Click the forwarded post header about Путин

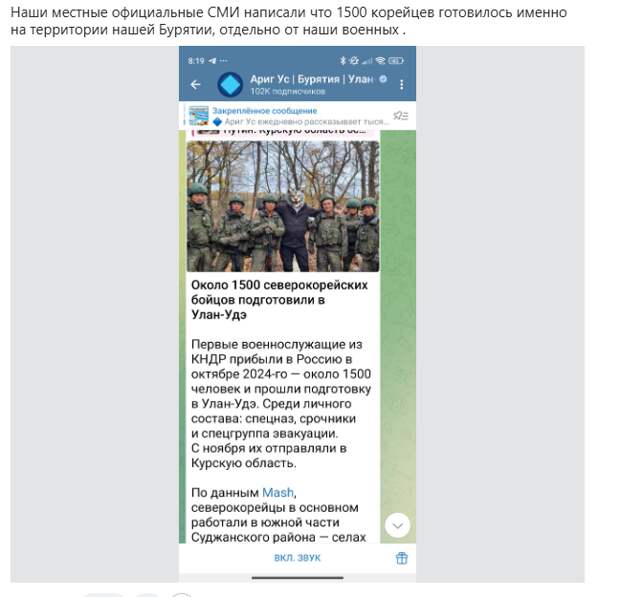[283, 132]
